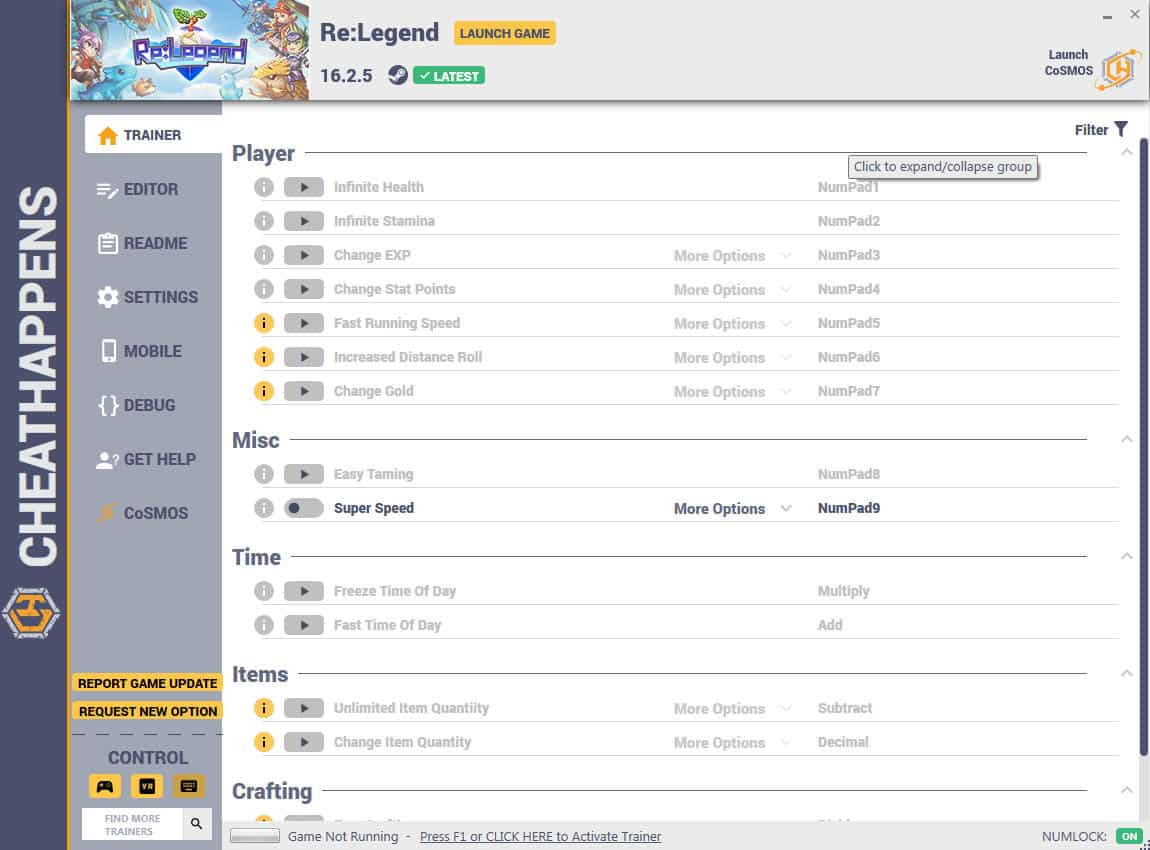Click the FIND MORE TRAINERS field
The image size is (1150, 850).
(132, 824)
